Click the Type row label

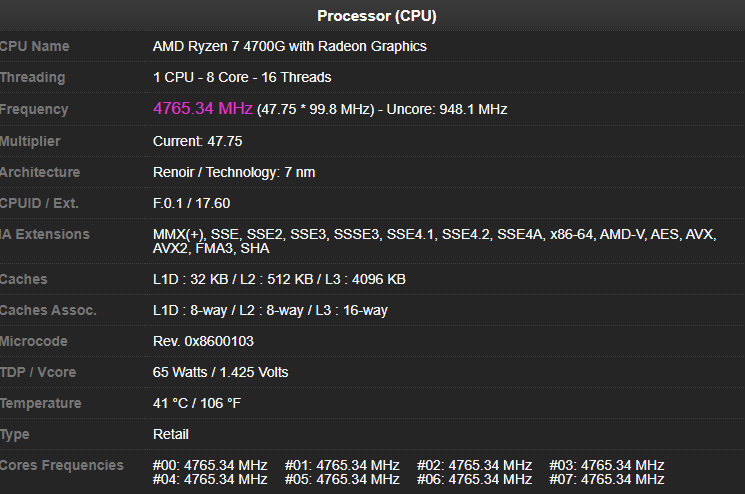click(15, 435)
